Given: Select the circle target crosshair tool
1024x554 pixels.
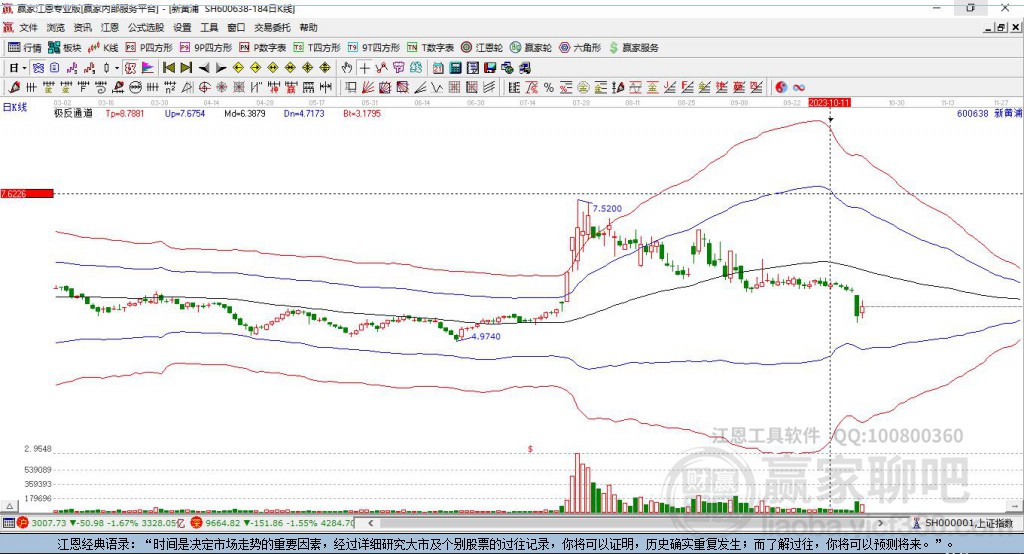Looking at the screenshot, I should [x=204, y=87].
